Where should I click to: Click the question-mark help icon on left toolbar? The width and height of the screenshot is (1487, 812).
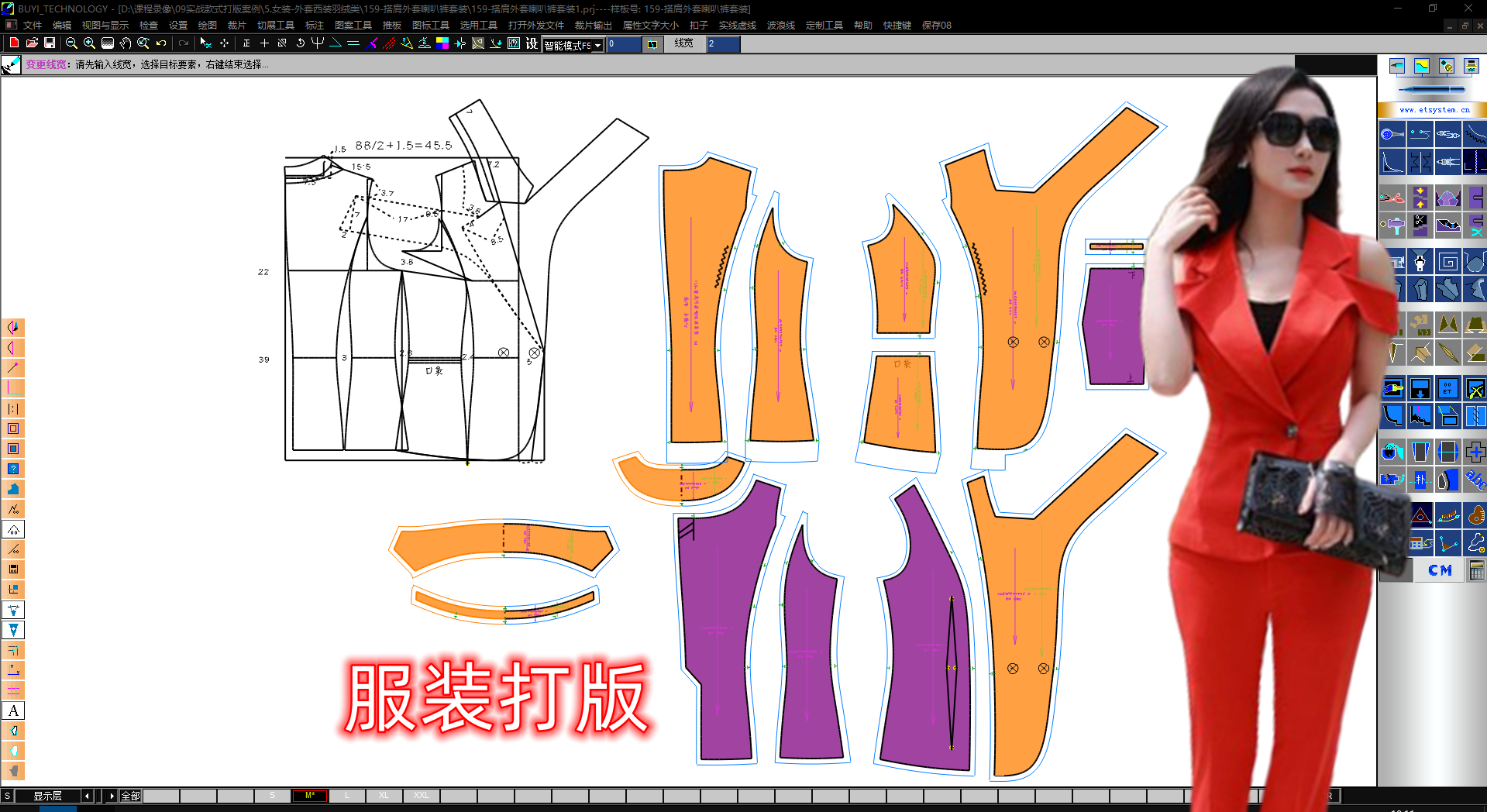click(13, 468)
